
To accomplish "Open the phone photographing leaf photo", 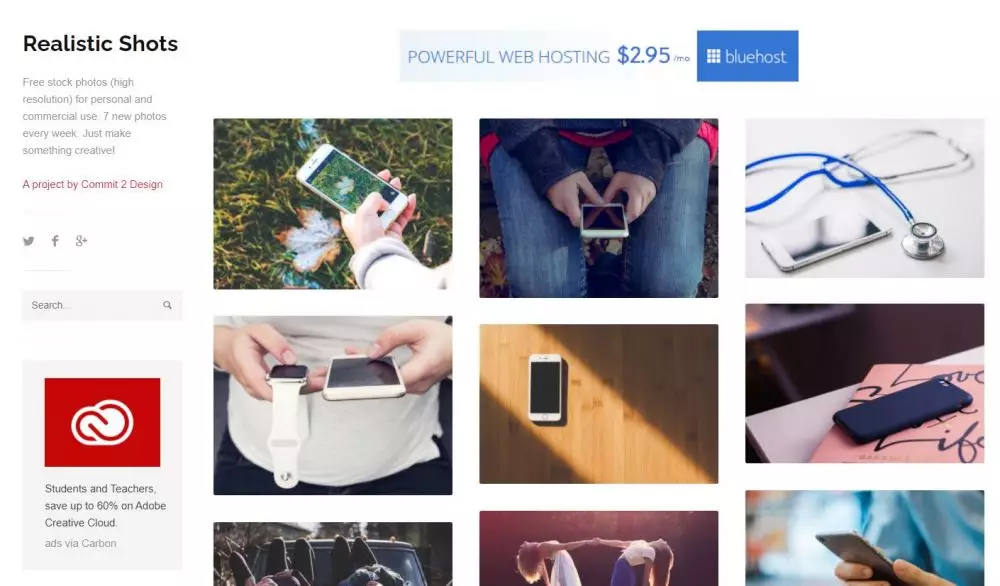I will [x=333, y=204].
